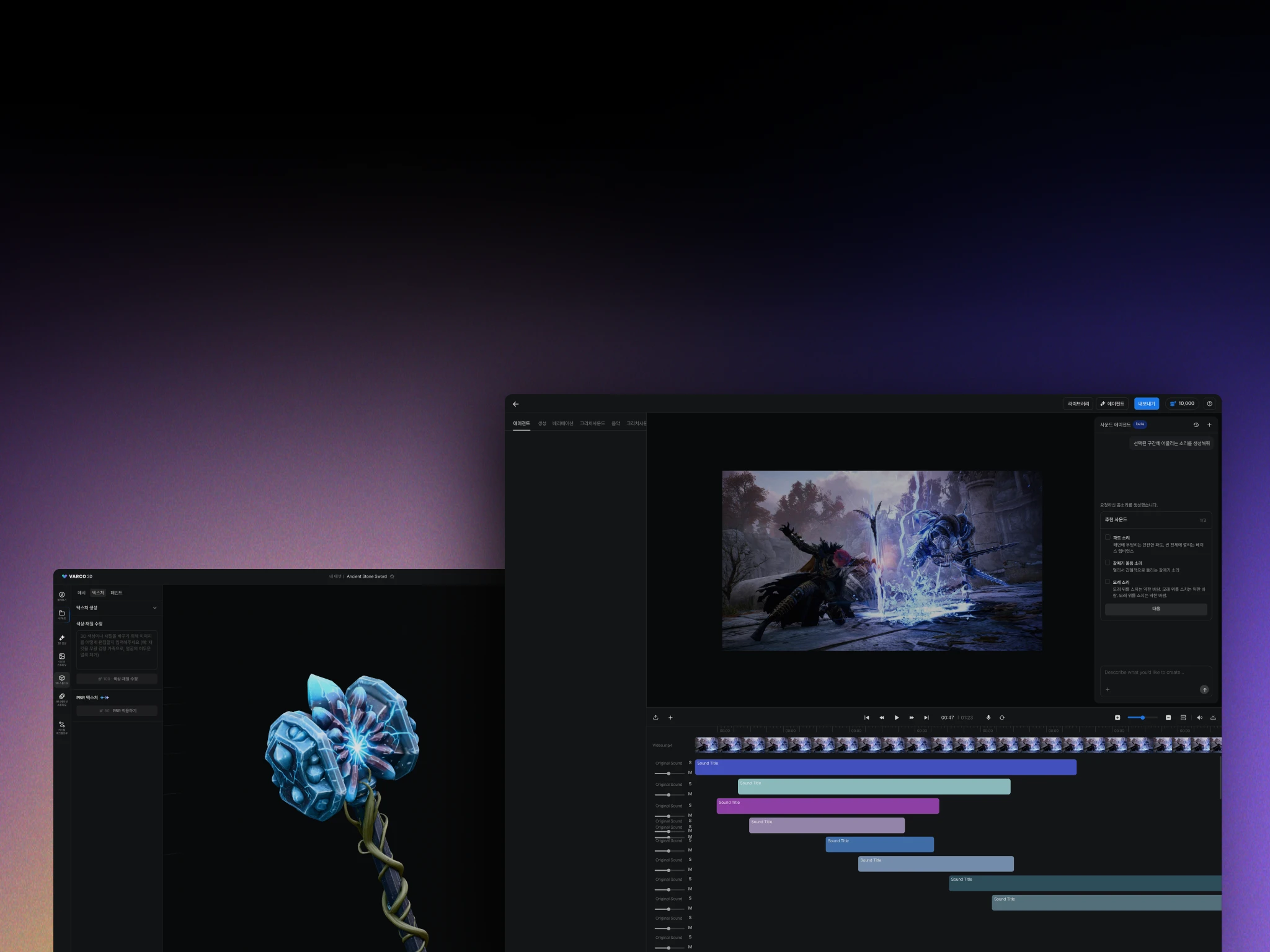Play the video in the timeline
This screenshot has width=1270, height=952.
[897, 718]
